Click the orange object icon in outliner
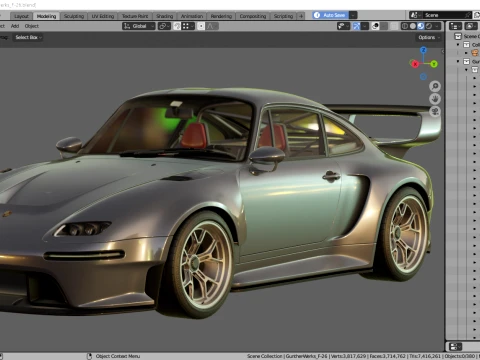This screenshot has height=360, width=480. tap(475, 53)
